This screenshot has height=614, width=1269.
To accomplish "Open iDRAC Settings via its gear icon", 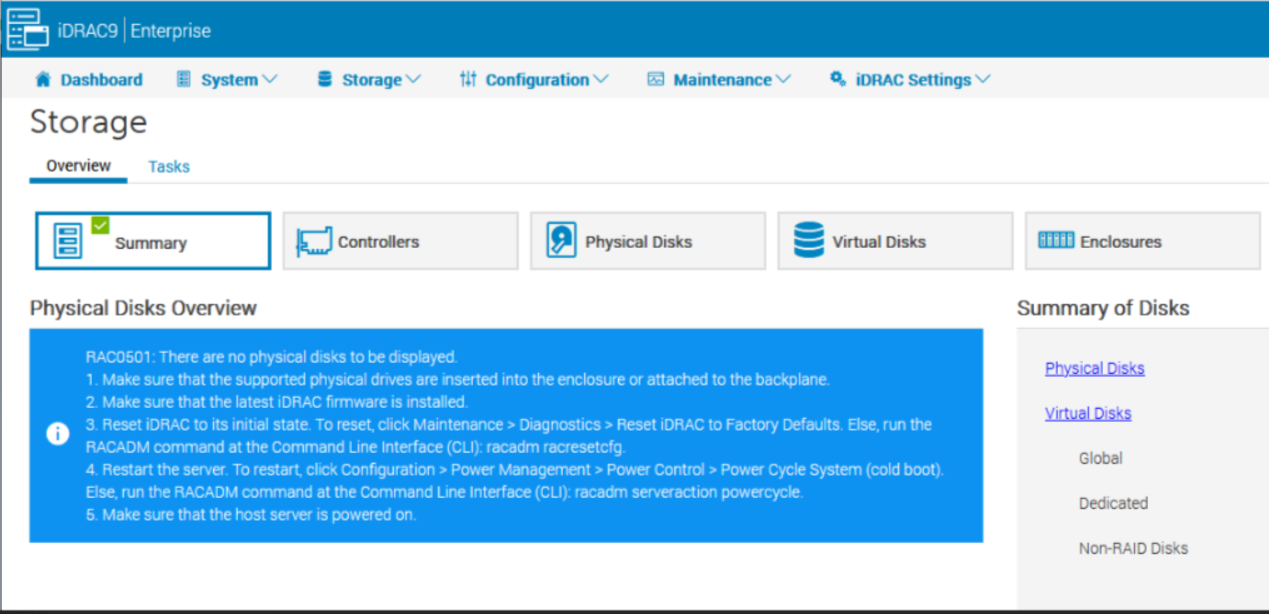I will [838, 79].
